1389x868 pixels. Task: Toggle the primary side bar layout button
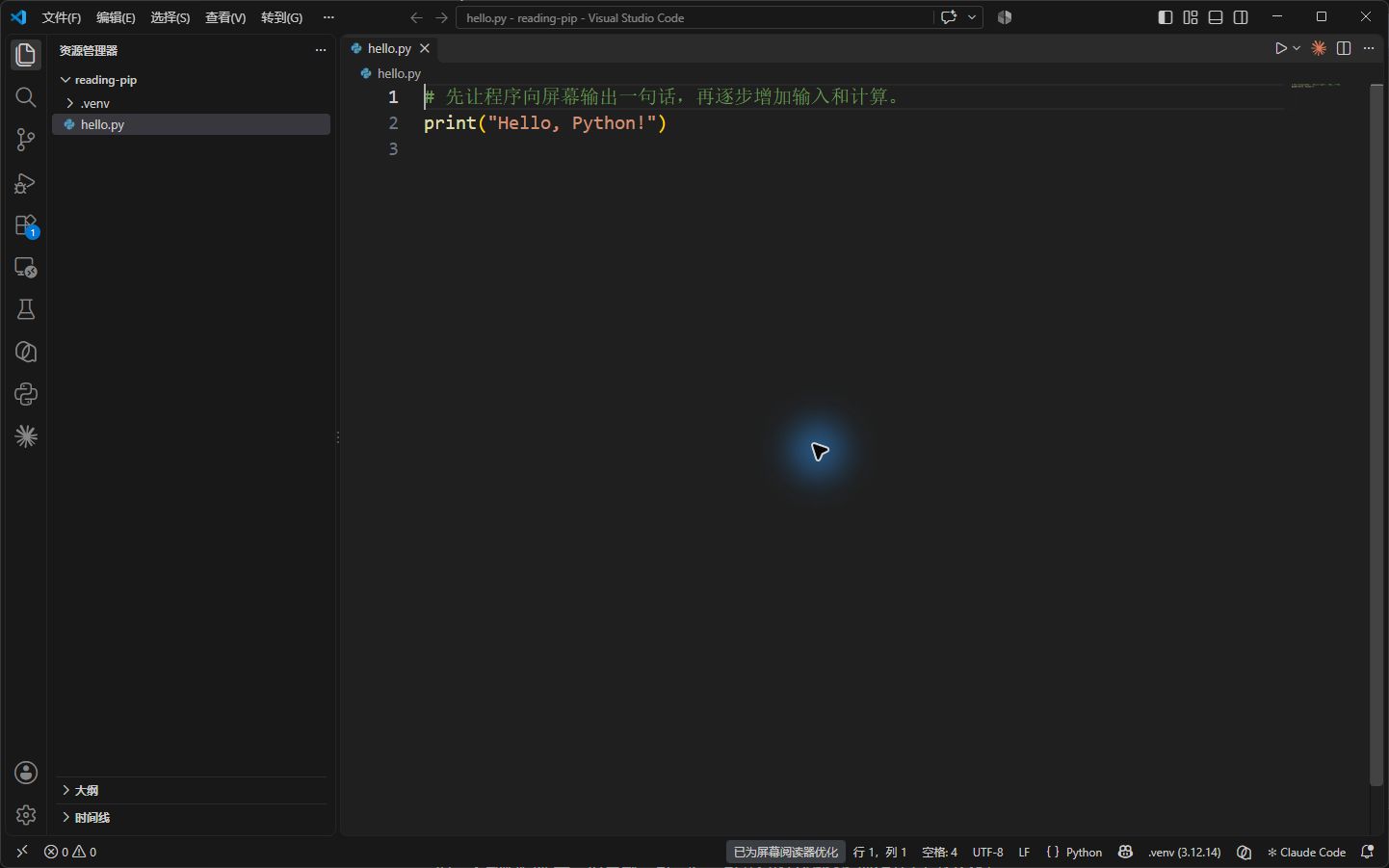click(1166, 17)
